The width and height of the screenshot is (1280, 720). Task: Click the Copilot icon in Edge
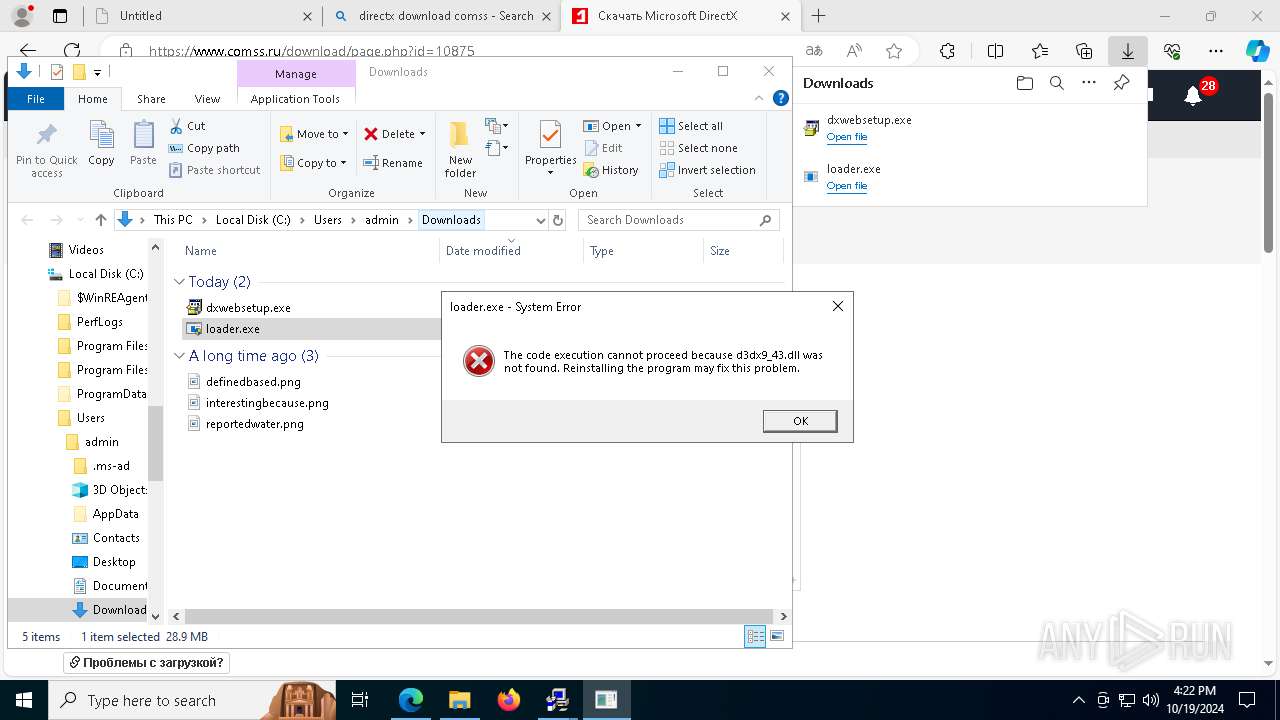[x=1257, y=51]
